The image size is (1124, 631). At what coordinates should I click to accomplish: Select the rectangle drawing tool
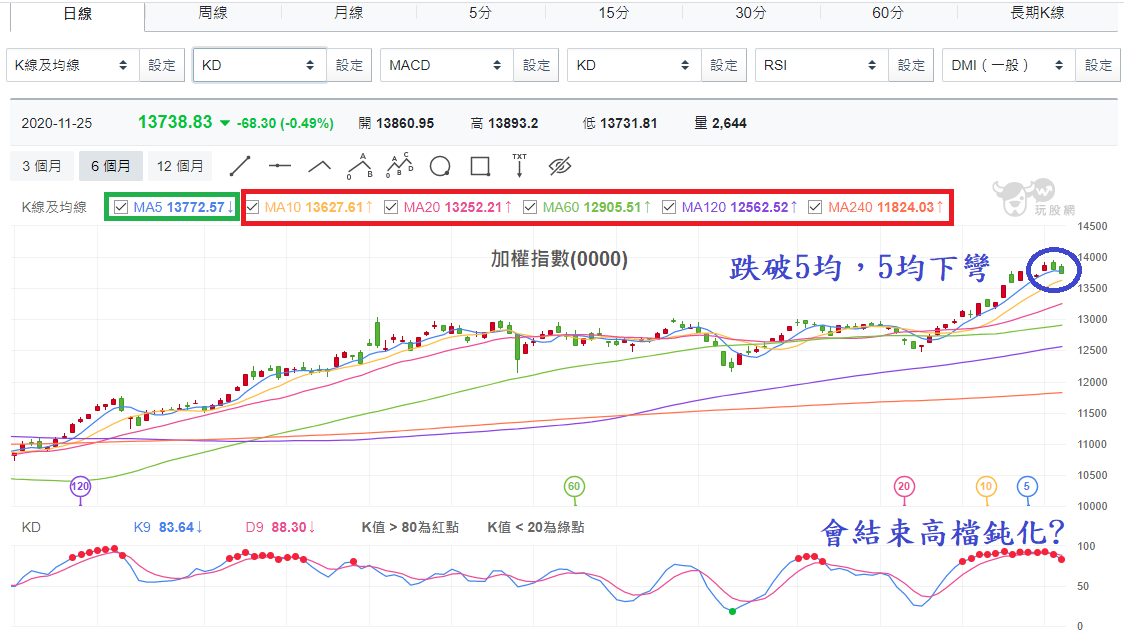coord(480,166)
